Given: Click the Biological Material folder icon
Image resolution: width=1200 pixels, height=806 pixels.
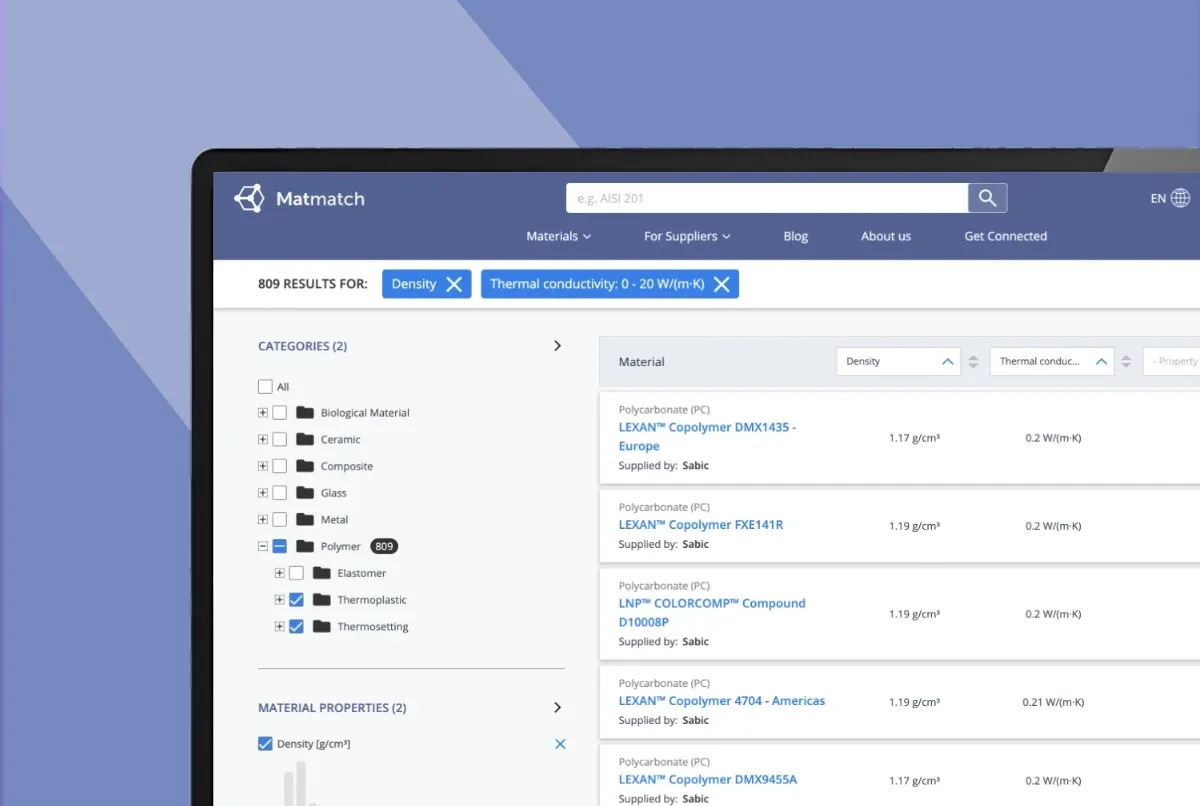Looking at the screenshot, I should [305, 412].
